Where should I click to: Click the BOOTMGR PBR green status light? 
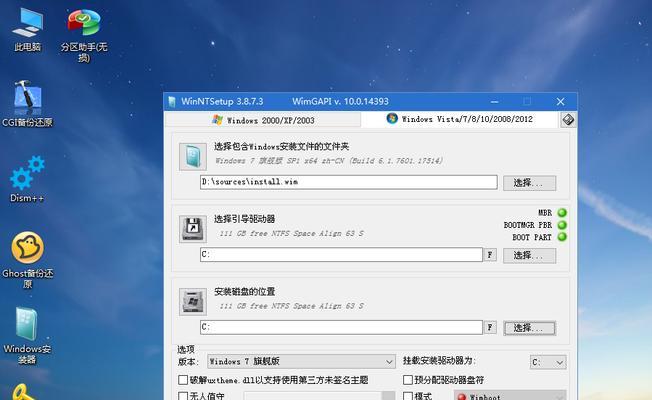pyautogui.click(x=562, y=225)
